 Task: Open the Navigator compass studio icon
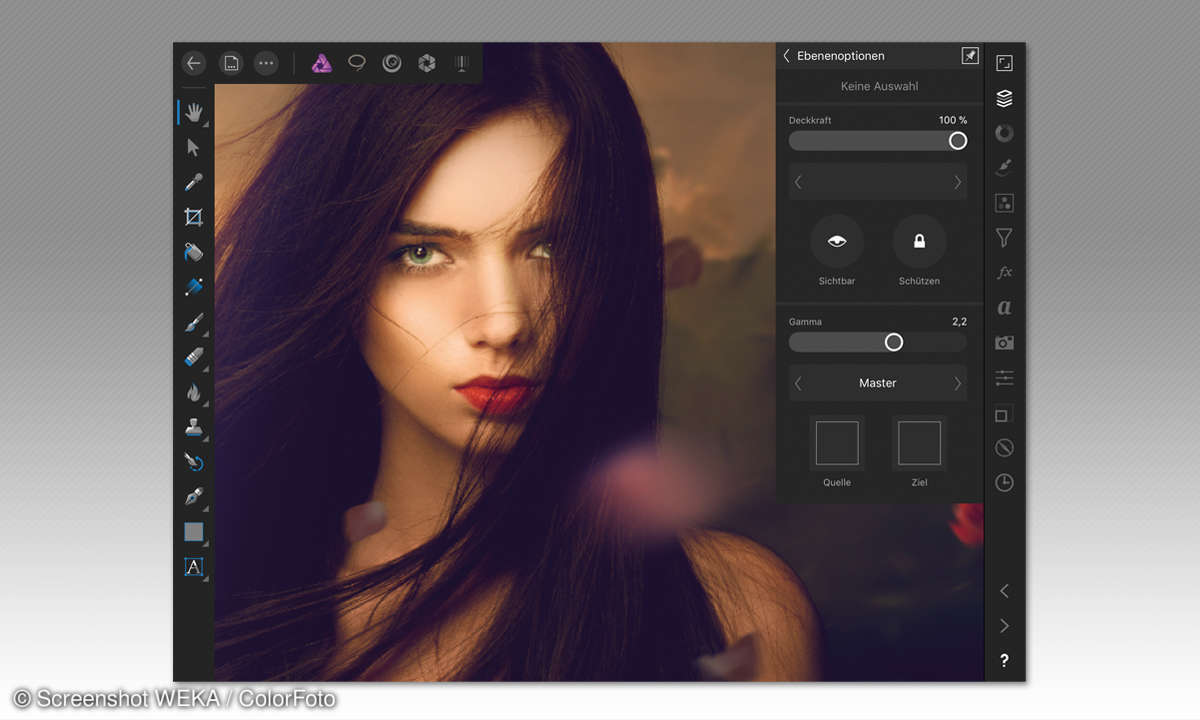click(1005, 448)
